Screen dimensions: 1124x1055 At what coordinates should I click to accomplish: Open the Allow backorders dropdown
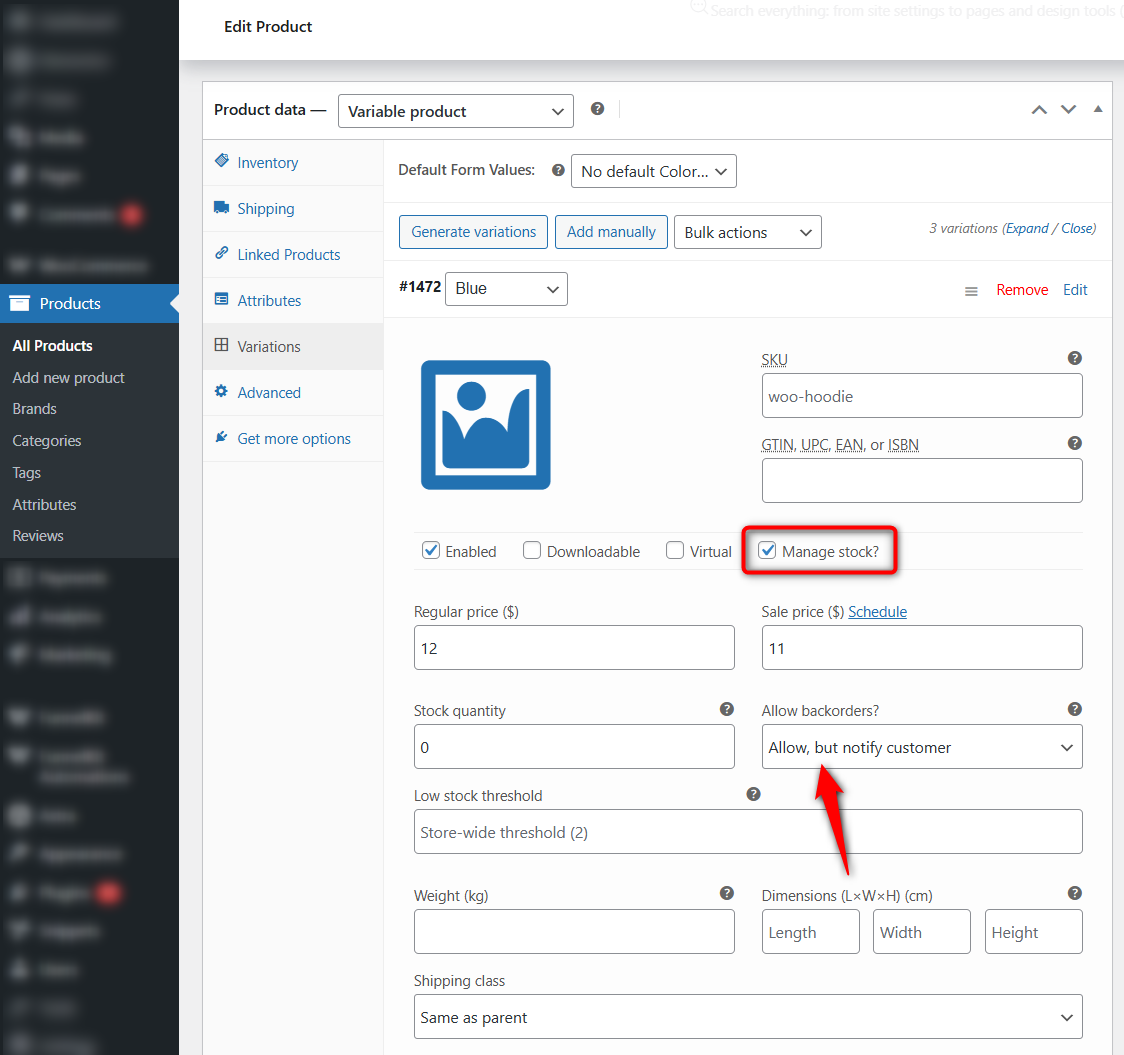click(x=921, y=746)
